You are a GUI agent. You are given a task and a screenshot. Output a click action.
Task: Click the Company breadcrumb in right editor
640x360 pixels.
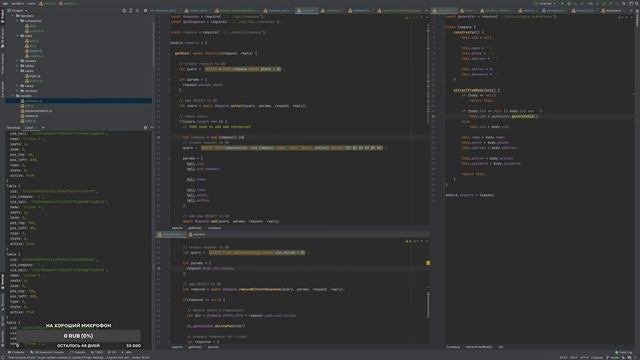[x=453, y=347]
